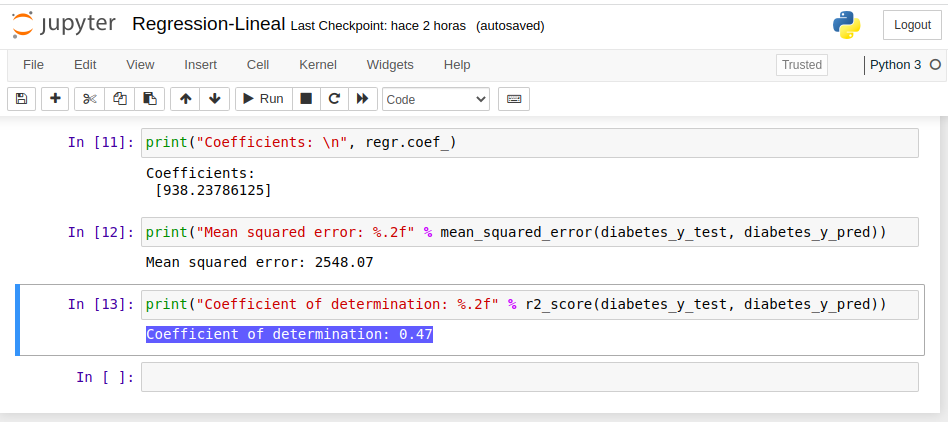Move selected cell down arrow
Viewport: 948px width, 422px height.
[x=214, y=99]
